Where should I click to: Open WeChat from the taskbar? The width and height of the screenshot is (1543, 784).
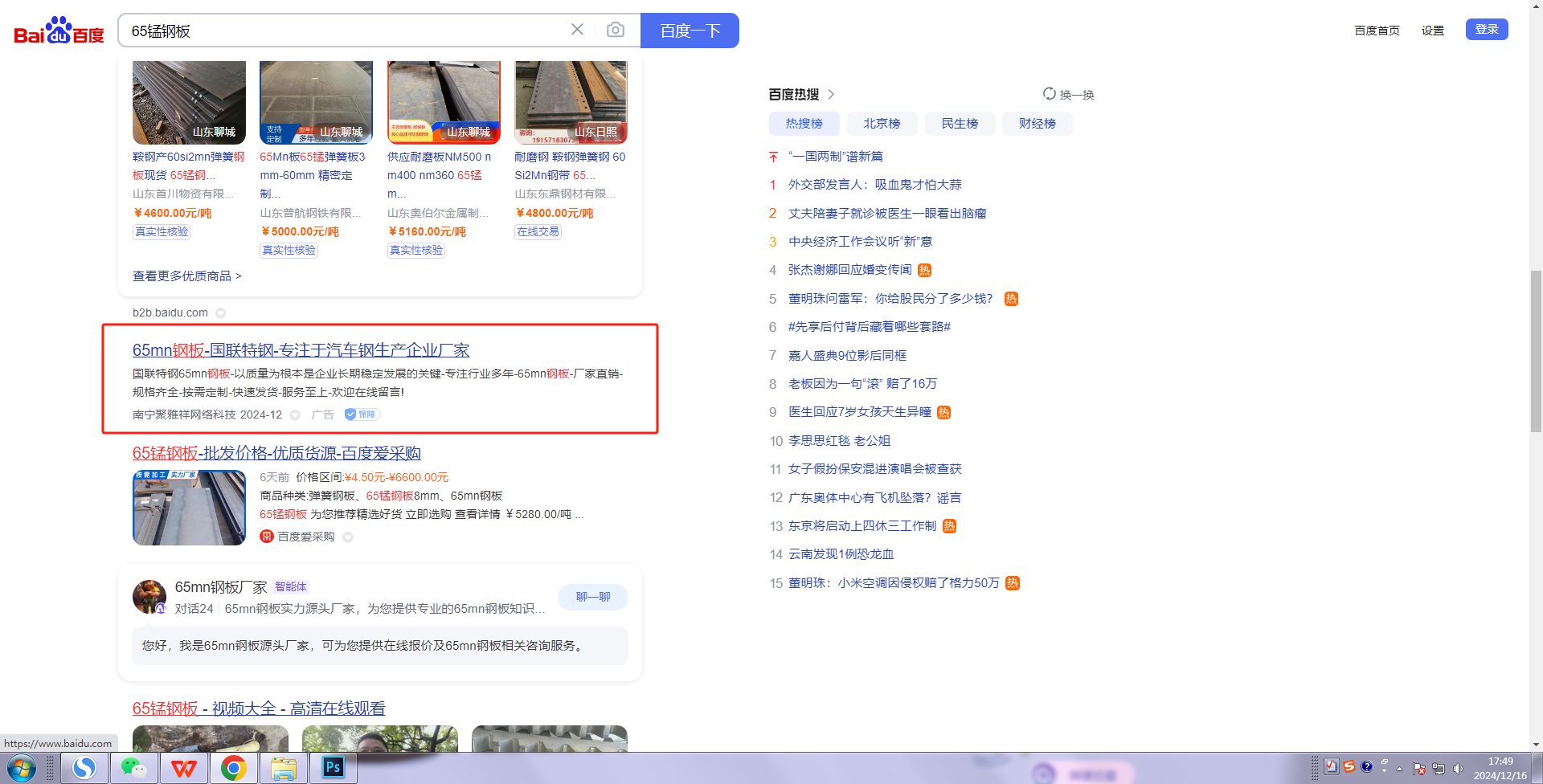pos(133,769)
